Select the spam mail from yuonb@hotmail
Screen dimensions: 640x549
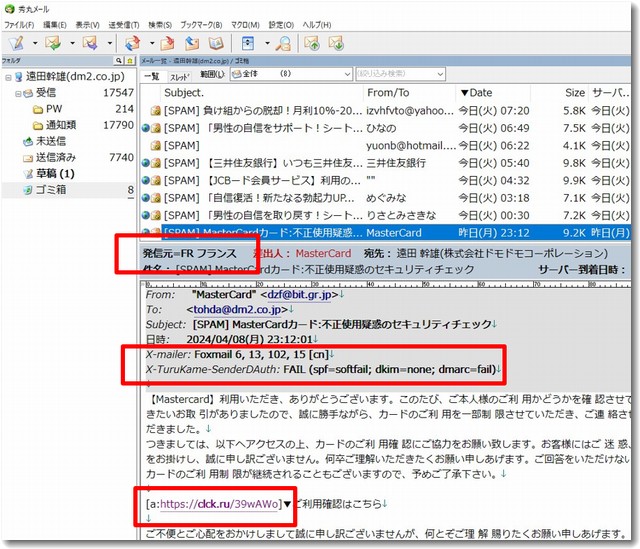point(385,146)
